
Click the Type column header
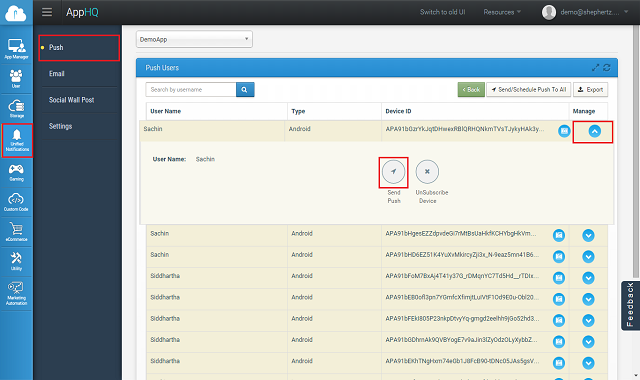298,111
